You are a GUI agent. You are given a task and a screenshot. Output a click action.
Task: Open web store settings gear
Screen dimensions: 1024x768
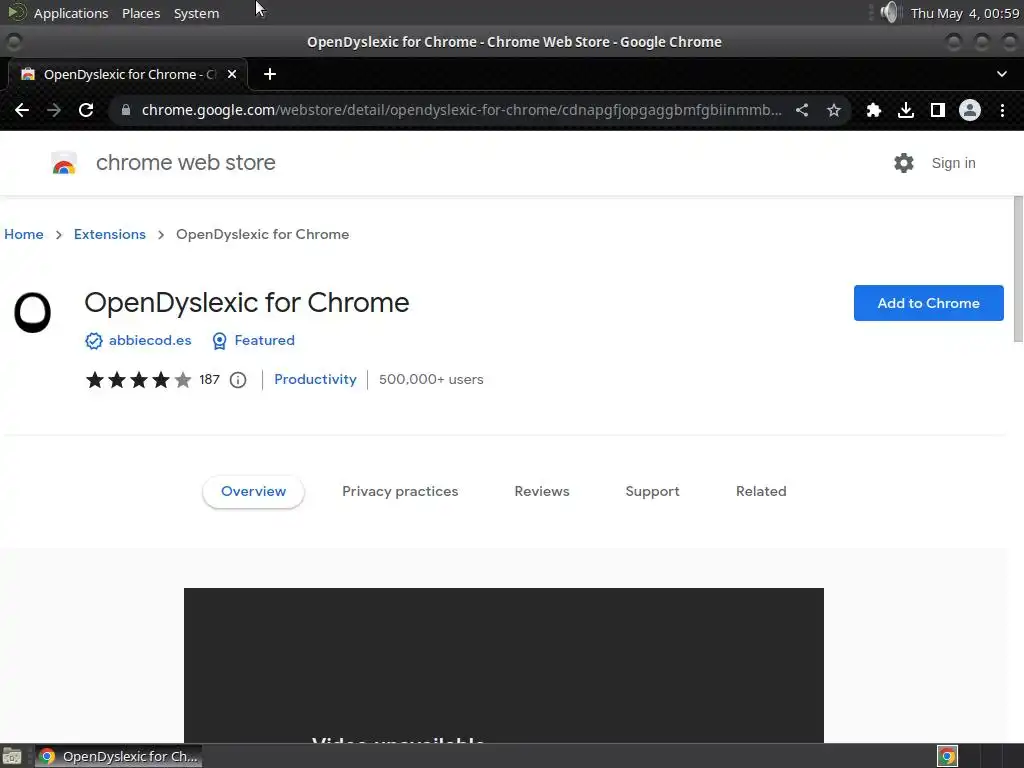(904, 163)
